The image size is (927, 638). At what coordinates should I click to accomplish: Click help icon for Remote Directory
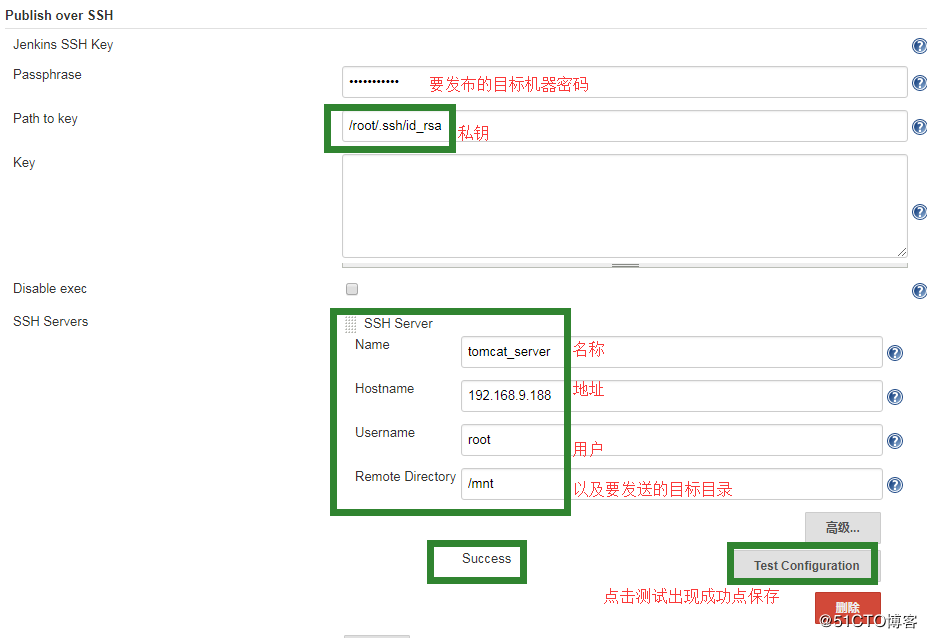pyautogui.click(x=895, y=485)
